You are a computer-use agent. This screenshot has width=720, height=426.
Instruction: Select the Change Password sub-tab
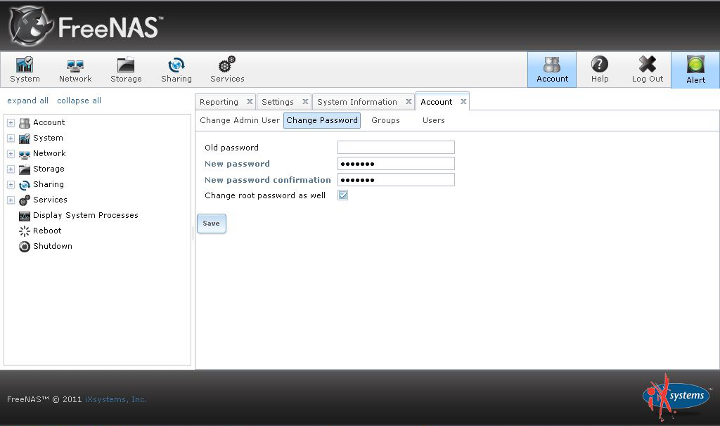click(x=322, y=120)
